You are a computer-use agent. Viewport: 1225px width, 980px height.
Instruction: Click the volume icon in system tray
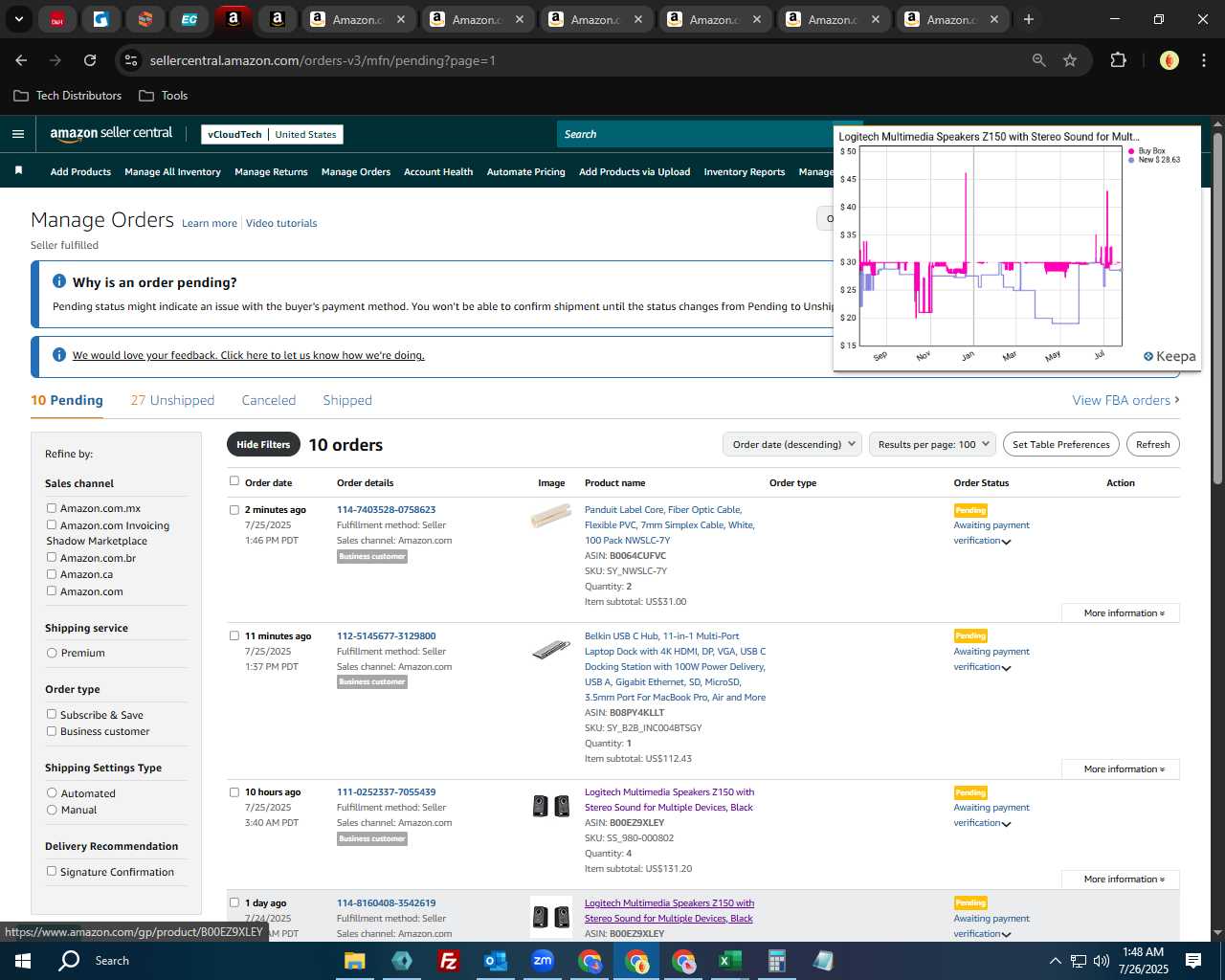pos(1102,961)
